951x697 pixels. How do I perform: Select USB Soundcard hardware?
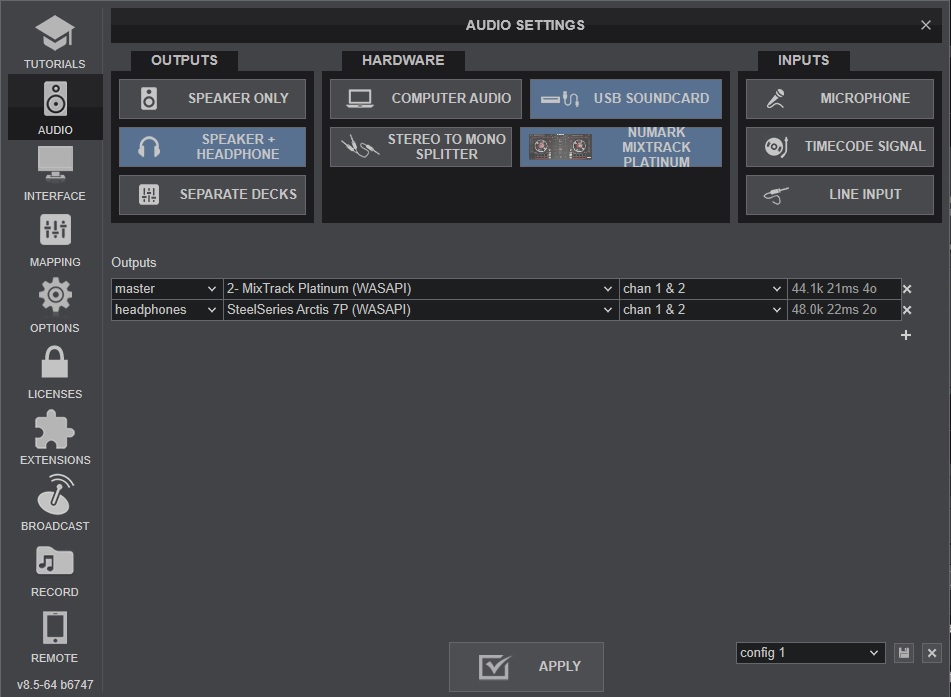pyautogui.click(x=626, y=98)
